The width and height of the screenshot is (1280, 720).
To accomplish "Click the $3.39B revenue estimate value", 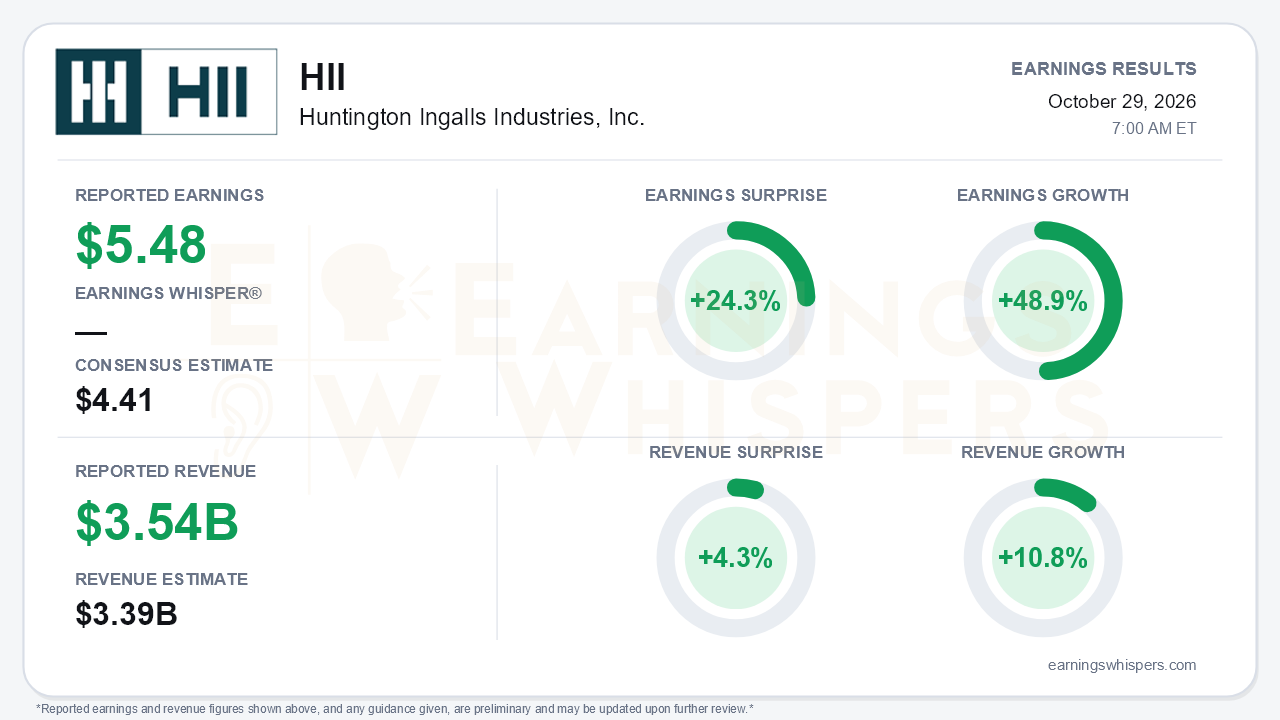I will (127, 614).
